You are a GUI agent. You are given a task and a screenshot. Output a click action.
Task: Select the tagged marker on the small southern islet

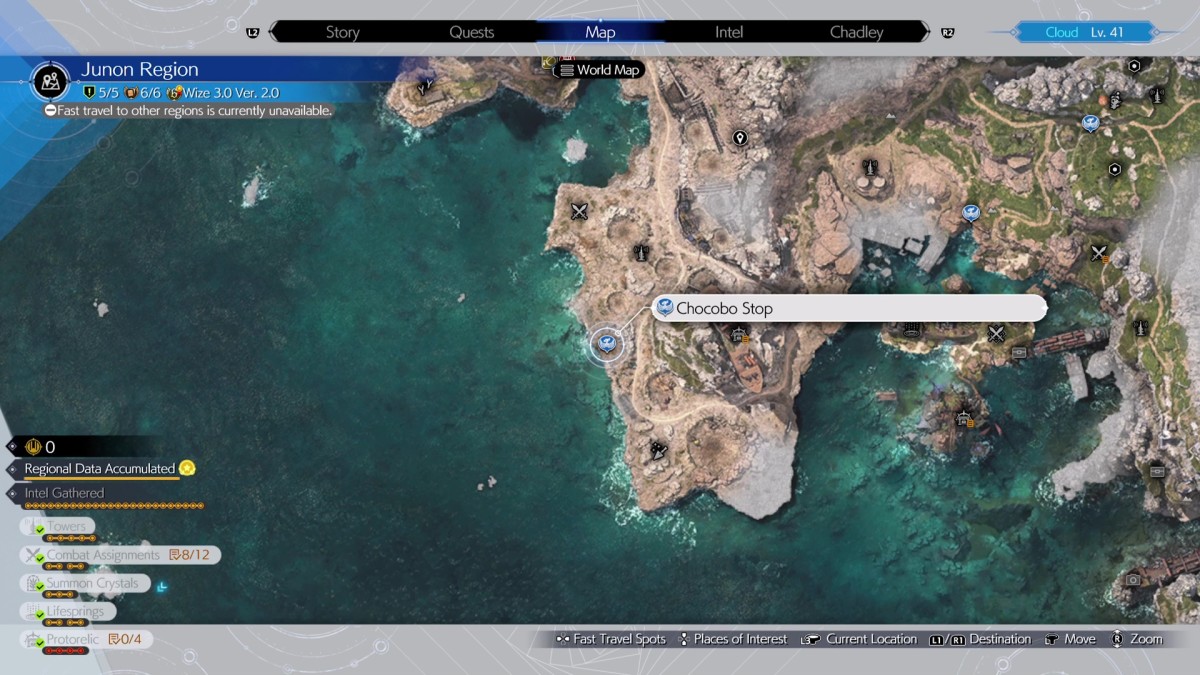click(964, 419)
